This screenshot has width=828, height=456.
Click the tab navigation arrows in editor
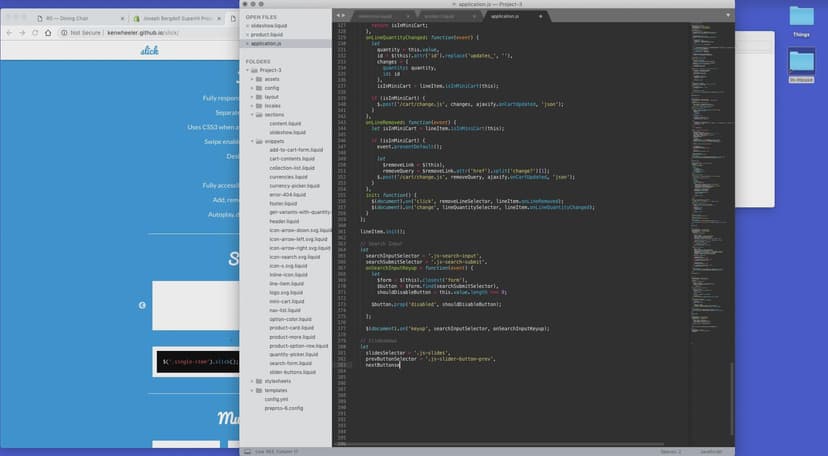click(340, 16)
